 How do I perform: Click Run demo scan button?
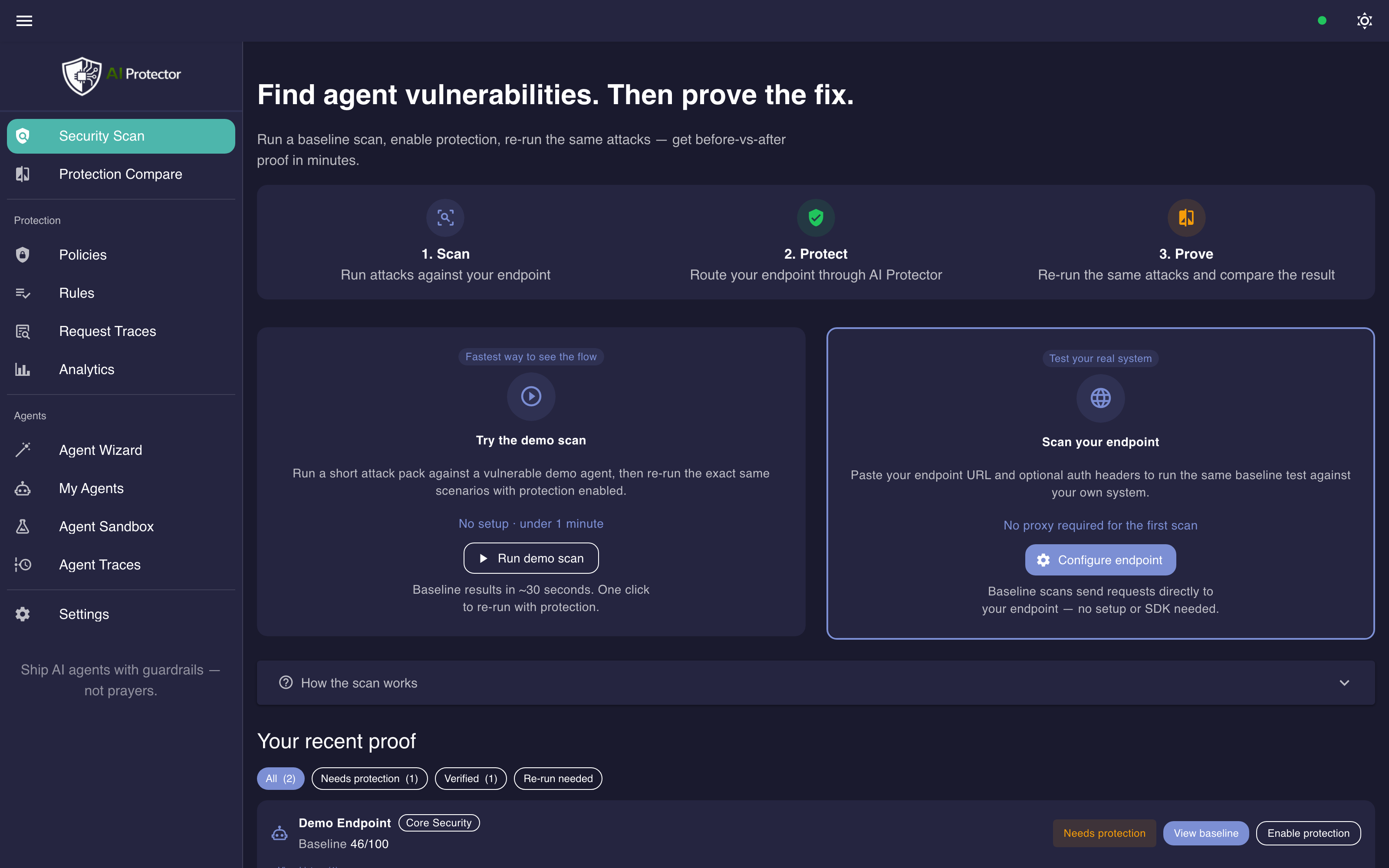[531, 558]
